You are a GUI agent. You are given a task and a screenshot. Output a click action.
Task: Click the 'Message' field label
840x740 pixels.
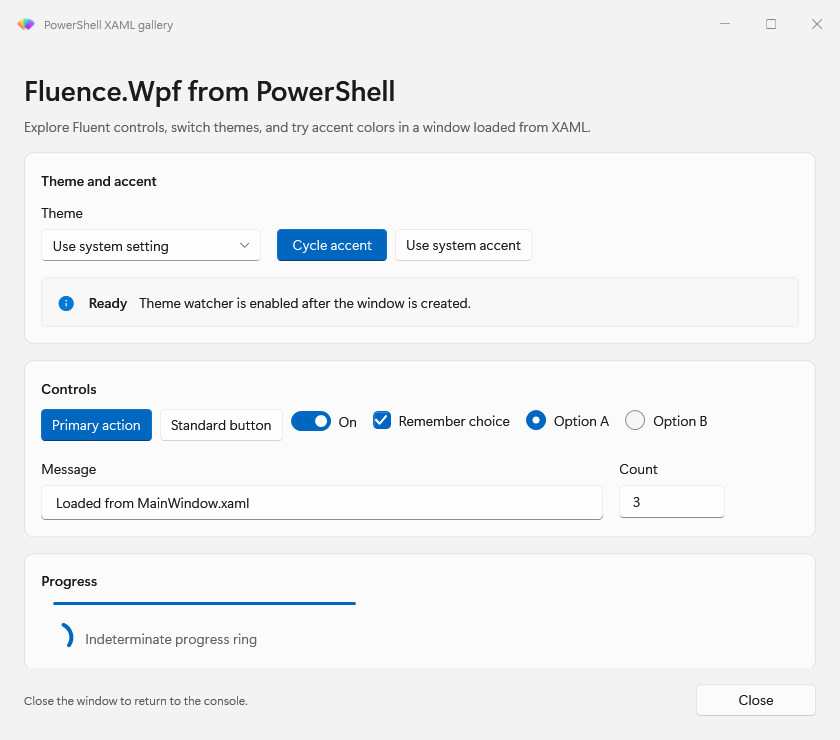click(69, 469)
